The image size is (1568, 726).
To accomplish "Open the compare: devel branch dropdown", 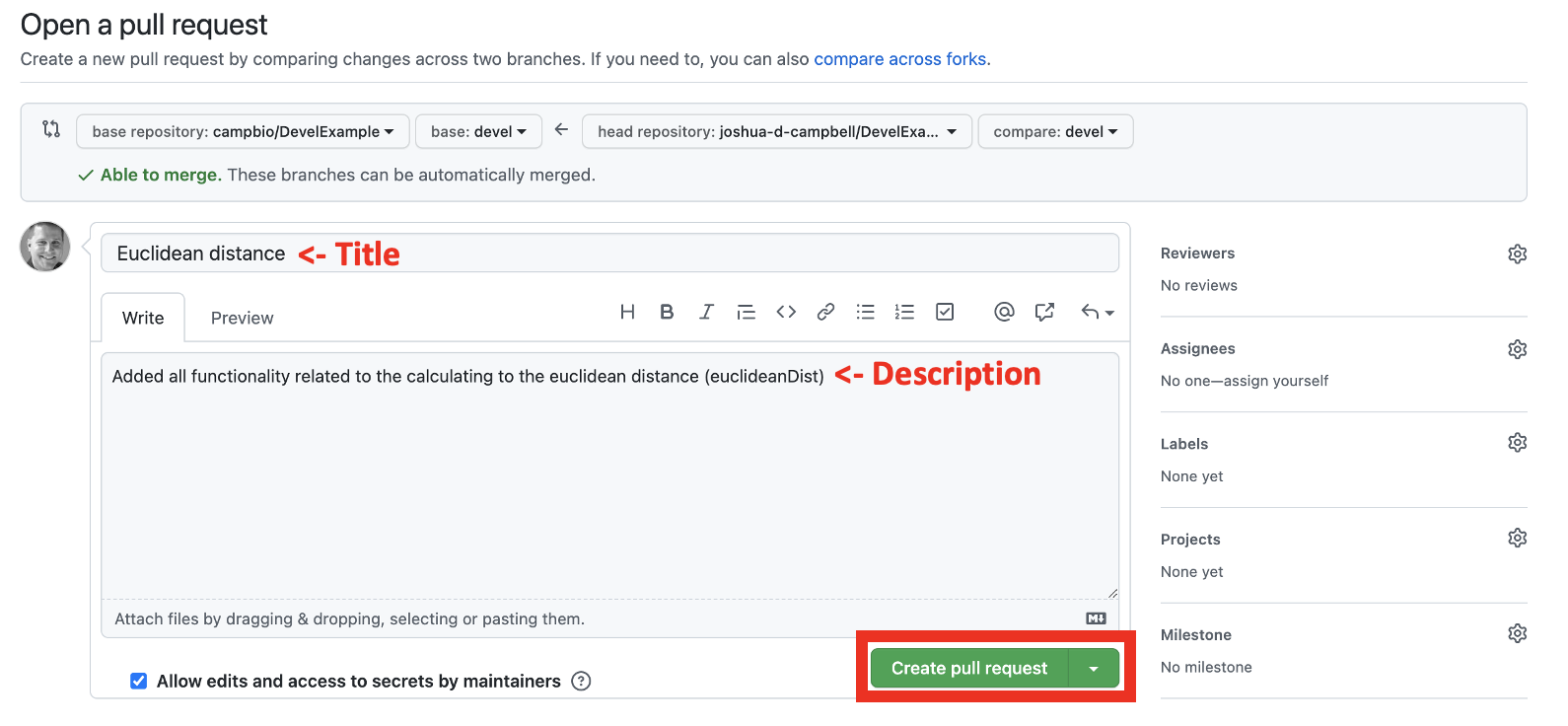I will [1055, 131].
